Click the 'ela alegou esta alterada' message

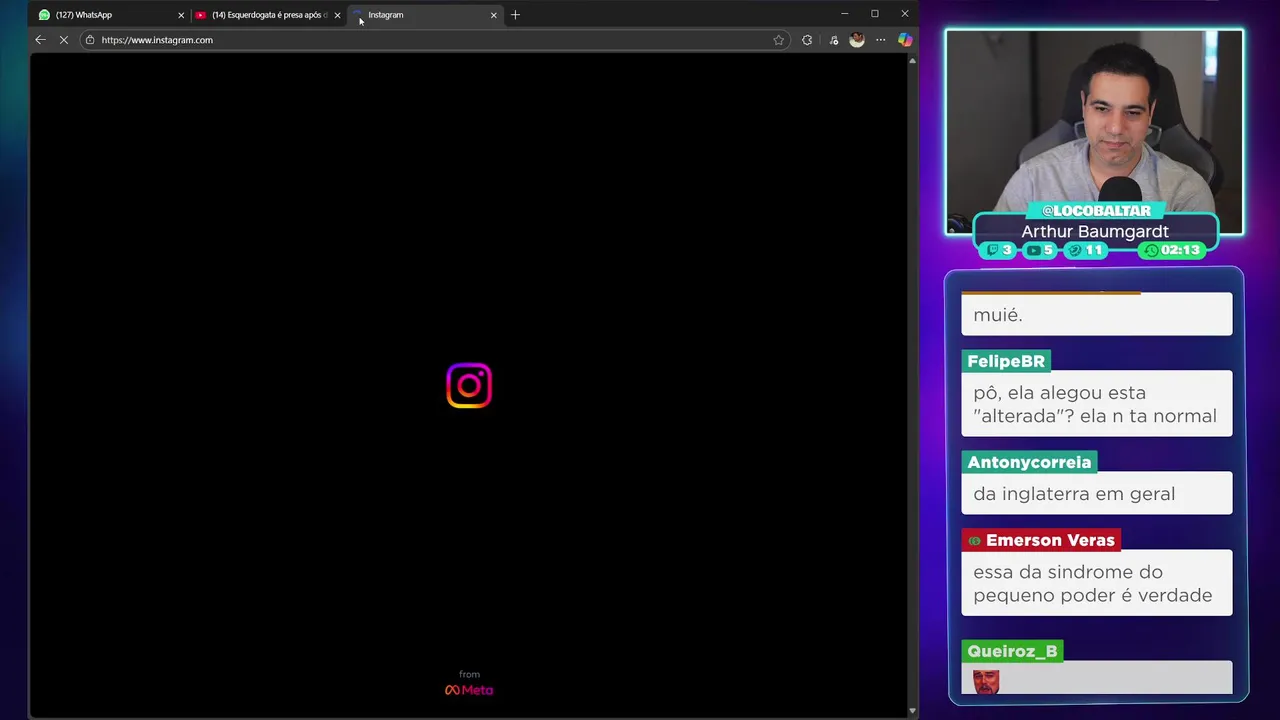point(1097,404)
